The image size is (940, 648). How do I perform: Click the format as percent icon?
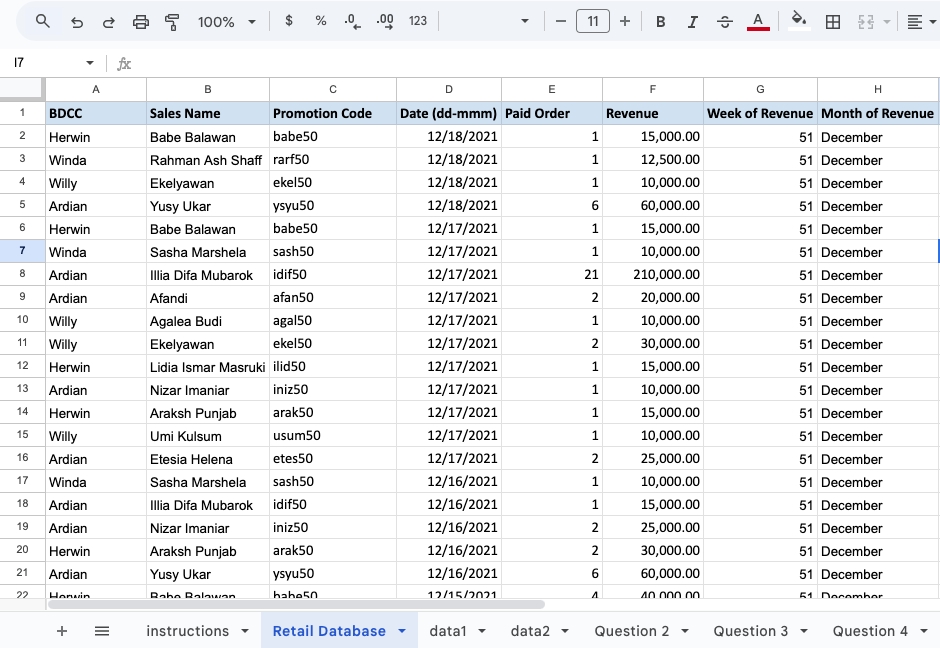pos(320,20)
